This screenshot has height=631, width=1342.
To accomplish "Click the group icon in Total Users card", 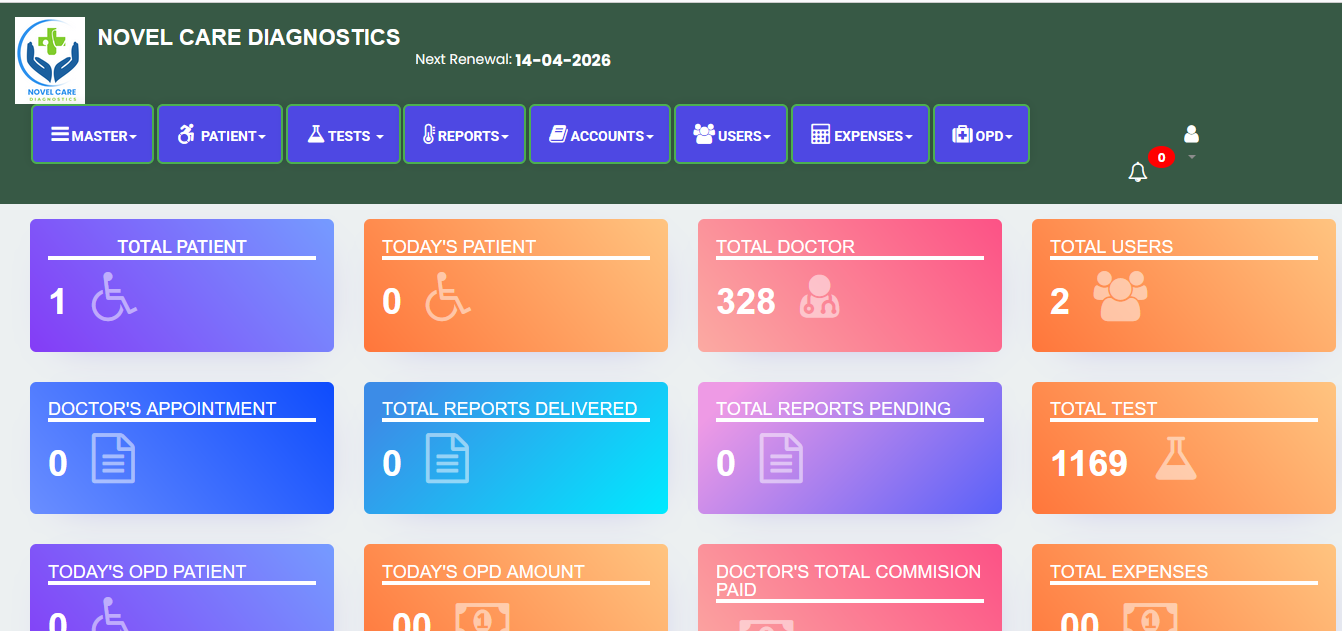I will tap(1120, 297).
